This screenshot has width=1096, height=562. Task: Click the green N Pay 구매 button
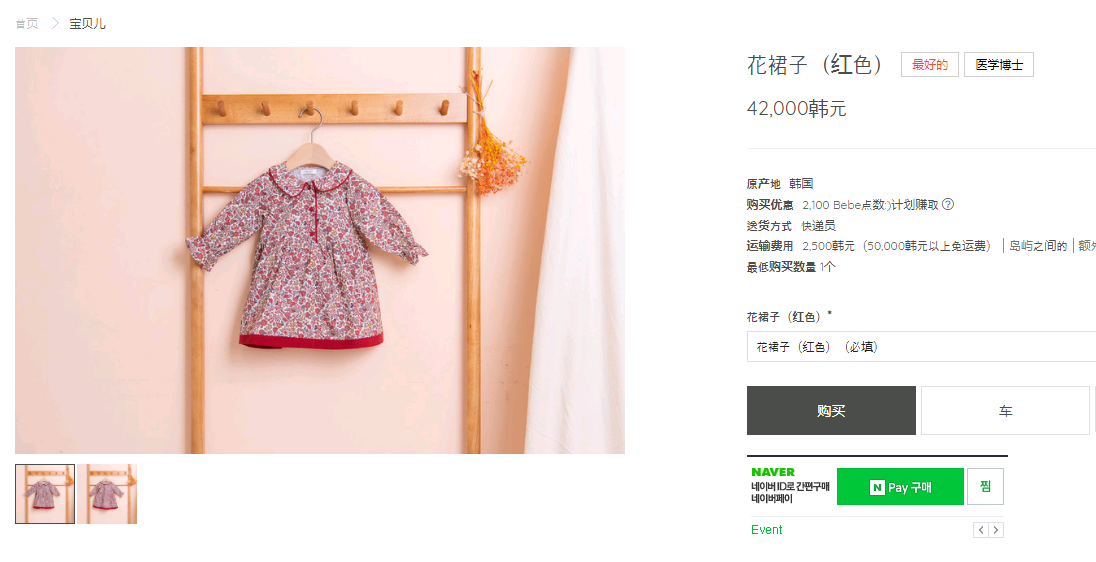[x=900, y=487]
